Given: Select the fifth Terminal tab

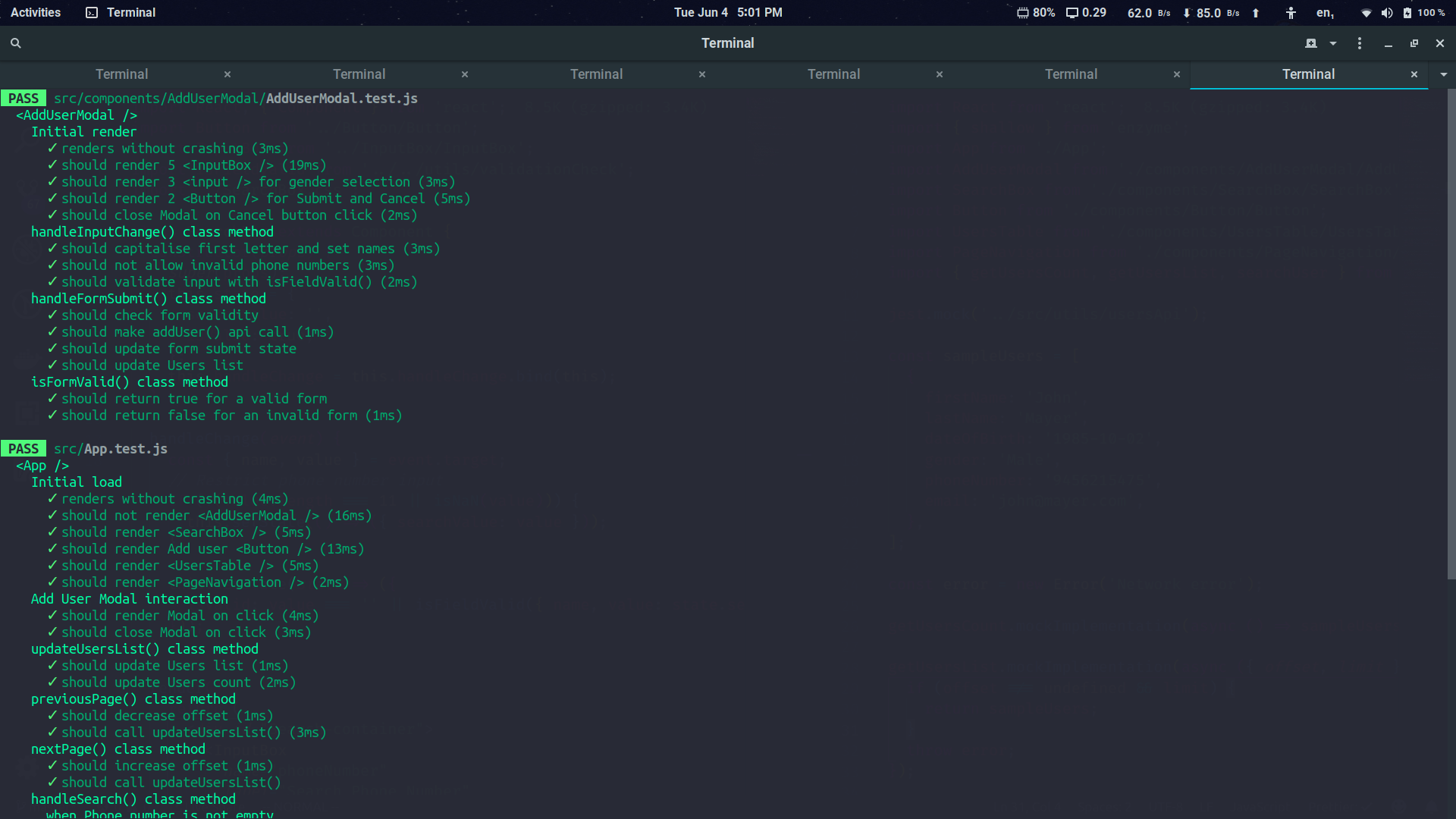Looking at the screenshot, I should tap(1071, 74).
